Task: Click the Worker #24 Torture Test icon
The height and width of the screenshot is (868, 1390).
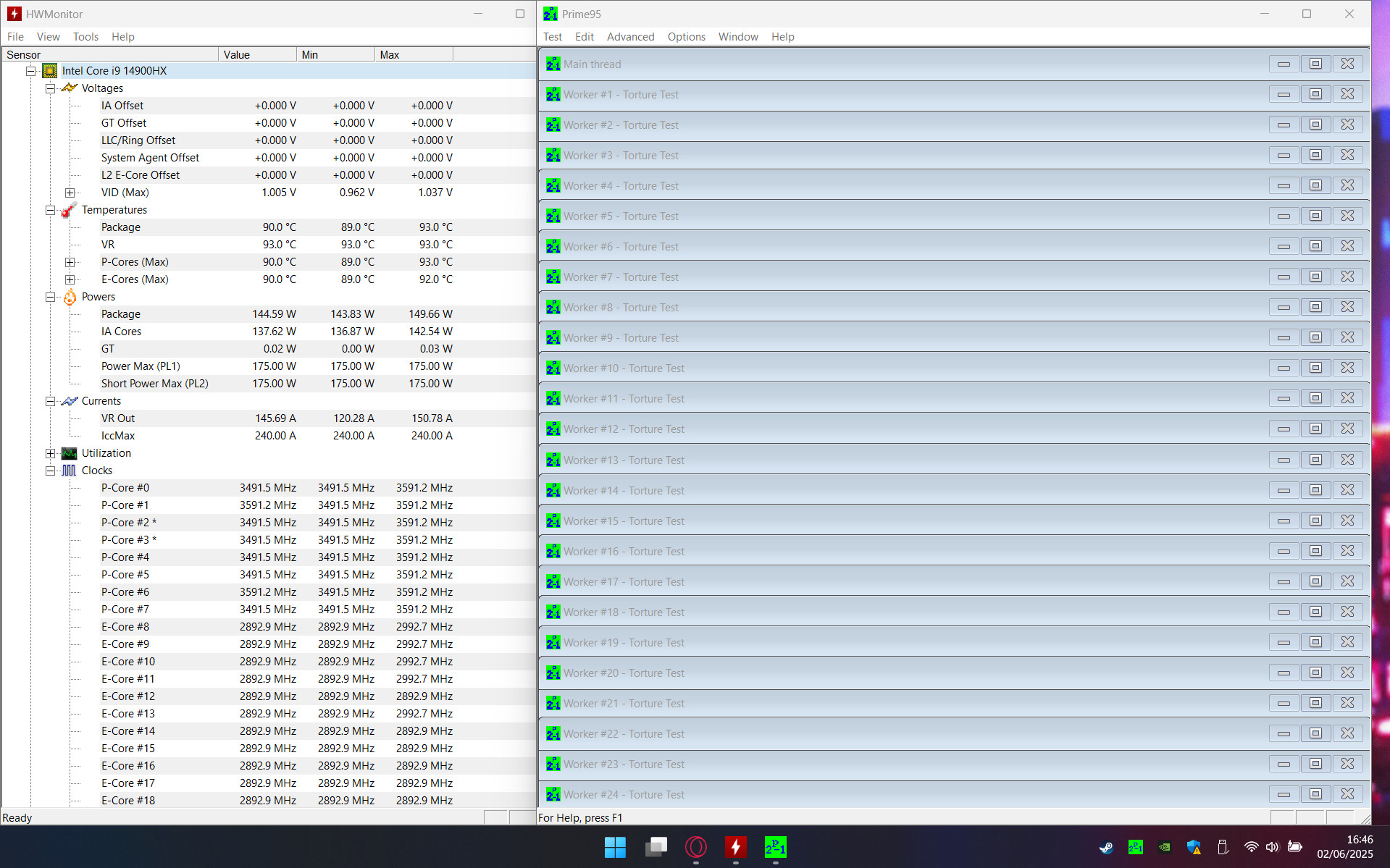Action: pos(553,795)
